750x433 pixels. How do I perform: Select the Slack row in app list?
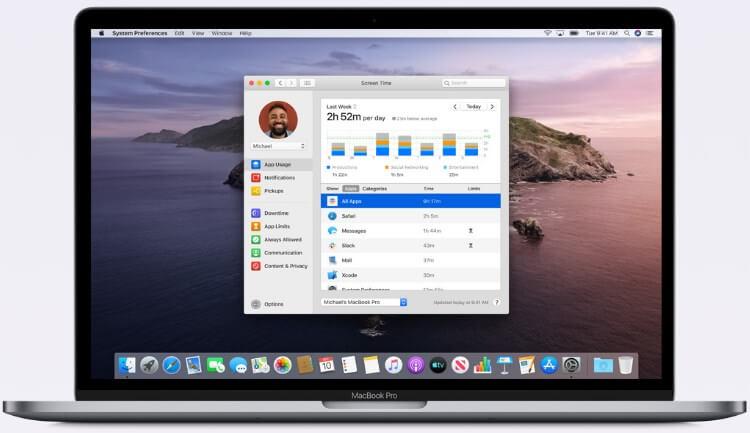410,245
